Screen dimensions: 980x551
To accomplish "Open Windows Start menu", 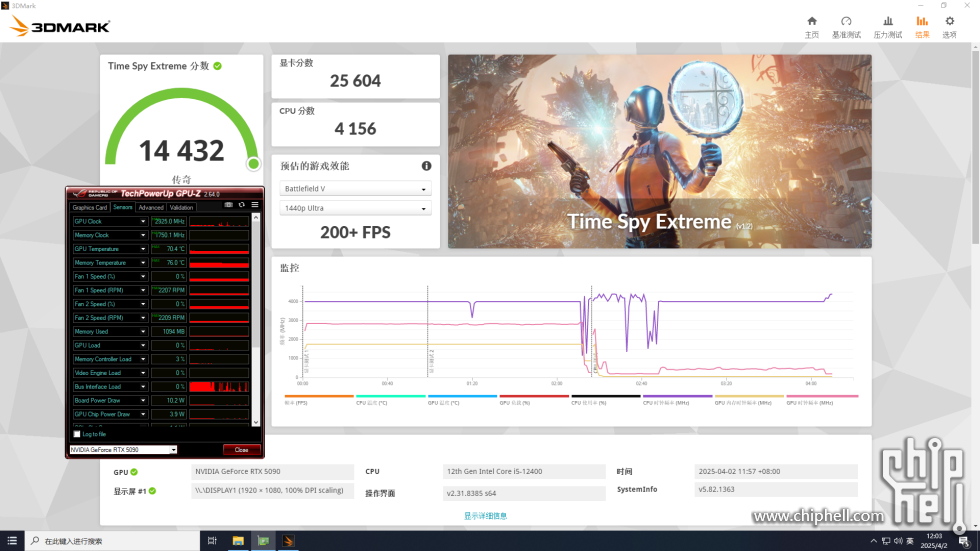I will (12, 541).
